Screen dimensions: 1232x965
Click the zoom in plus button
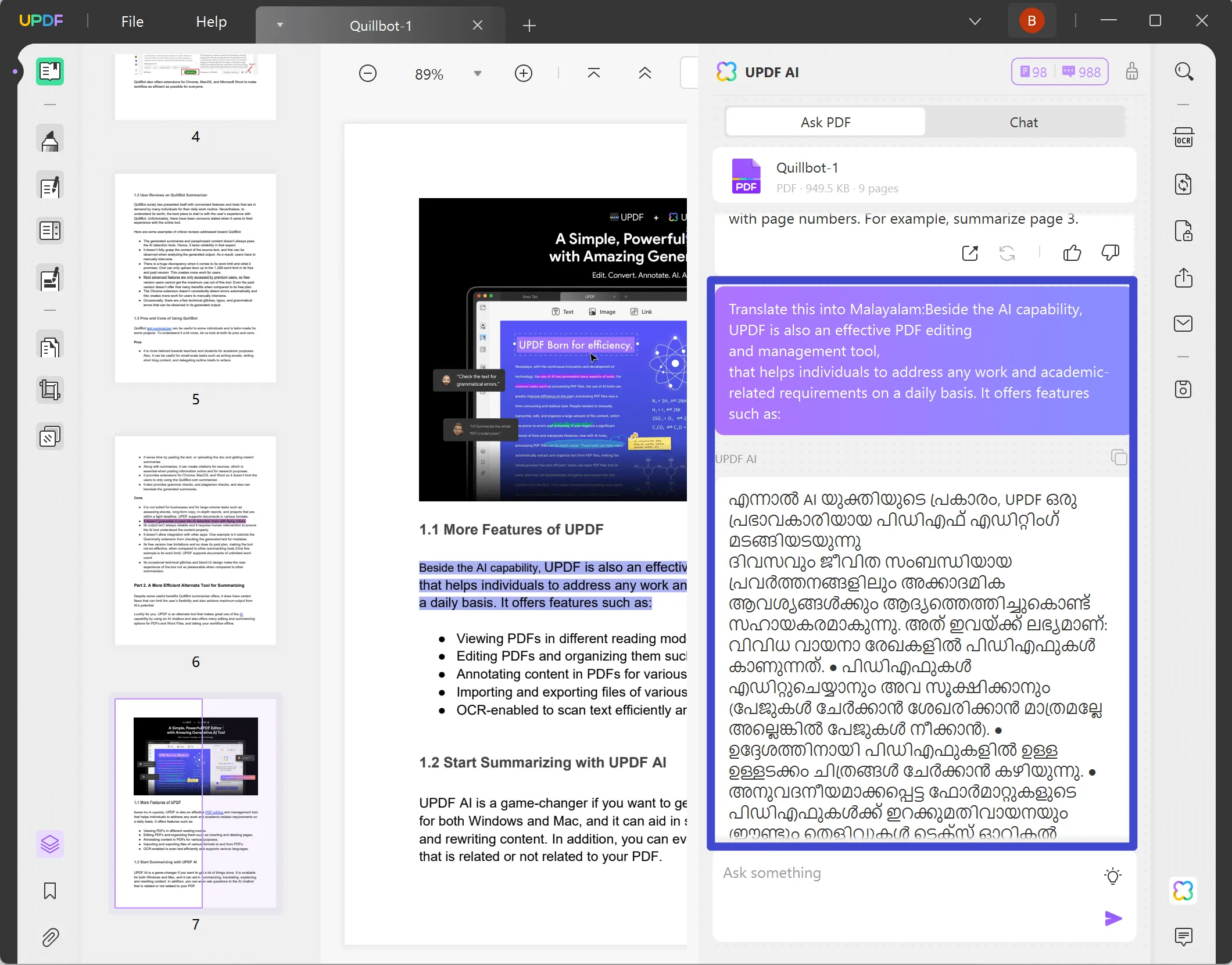pyautogui.click(x=524, y=74)
